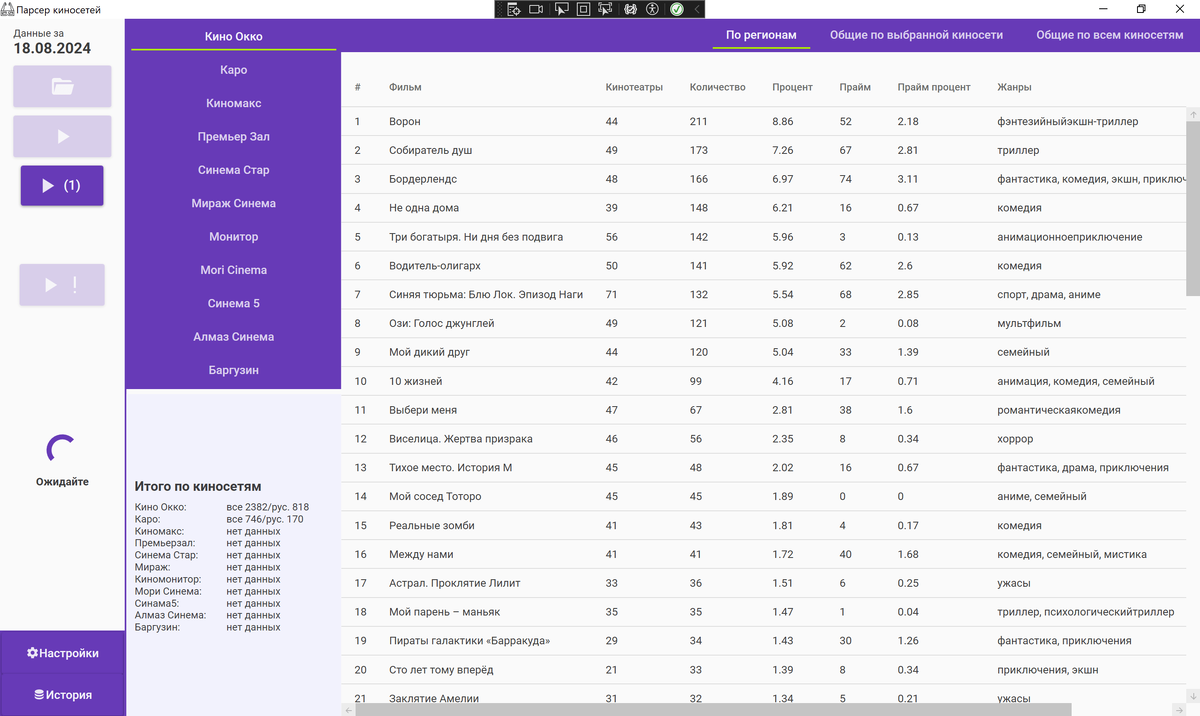Click the horizontal scrollbar right arrow
This screenshot has height=716, width=1200.
pyautogui.click(x=1178, y=709)
